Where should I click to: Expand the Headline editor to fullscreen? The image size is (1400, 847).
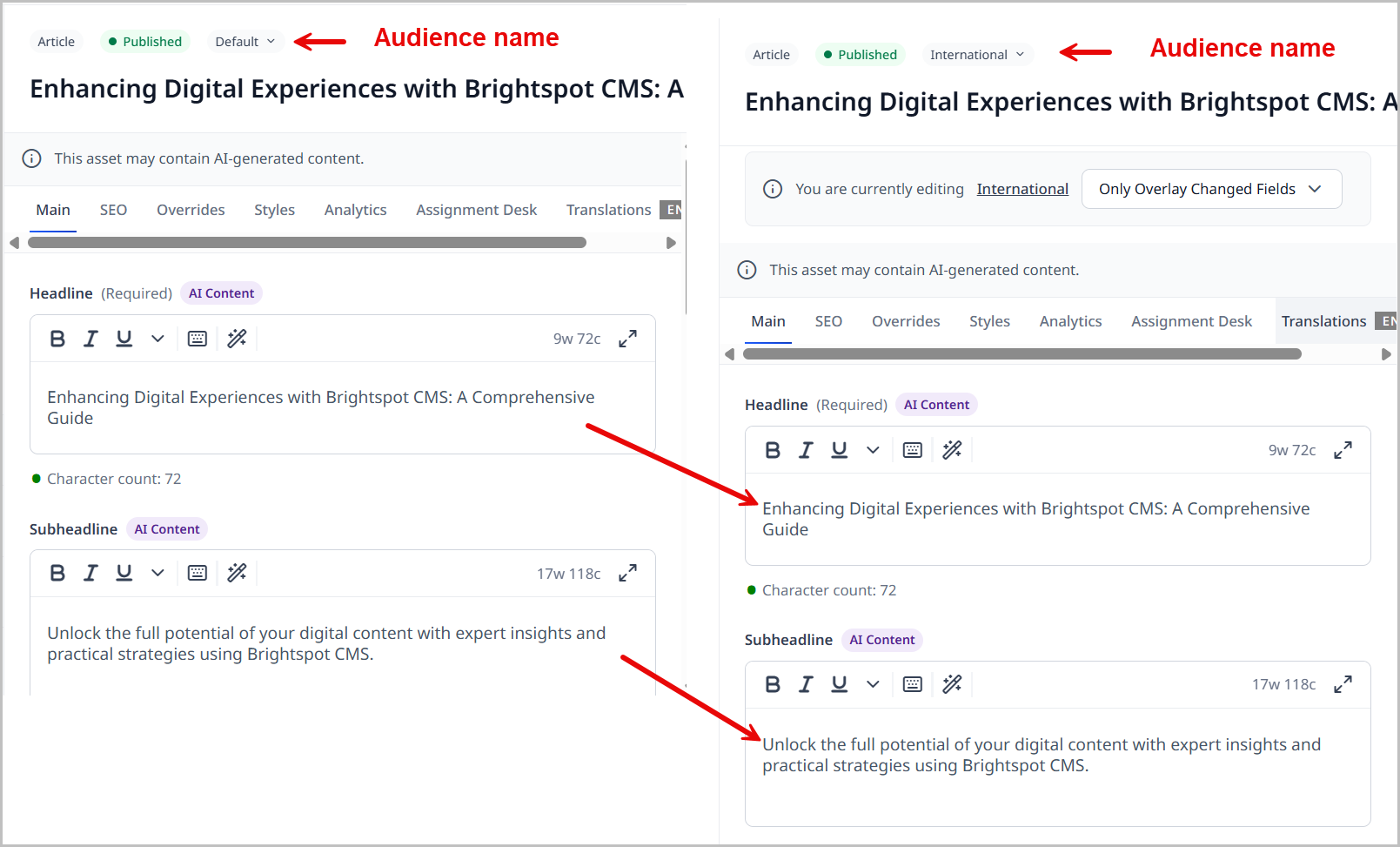click(627, 339)
